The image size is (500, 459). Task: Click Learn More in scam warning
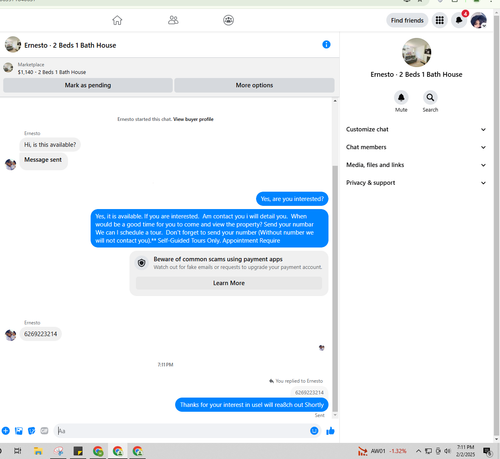tap(229, 283)
